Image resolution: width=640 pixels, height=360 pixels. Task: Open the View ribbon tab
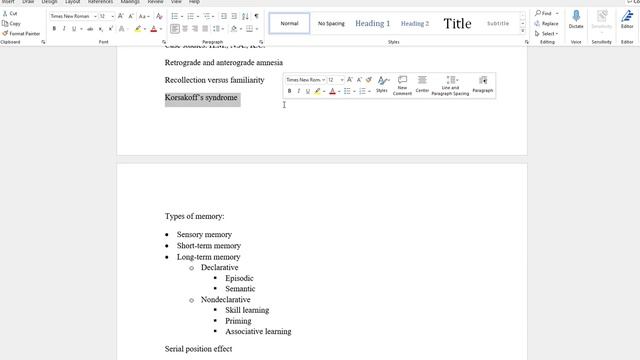pyautogui.click(x=176, y=2)
